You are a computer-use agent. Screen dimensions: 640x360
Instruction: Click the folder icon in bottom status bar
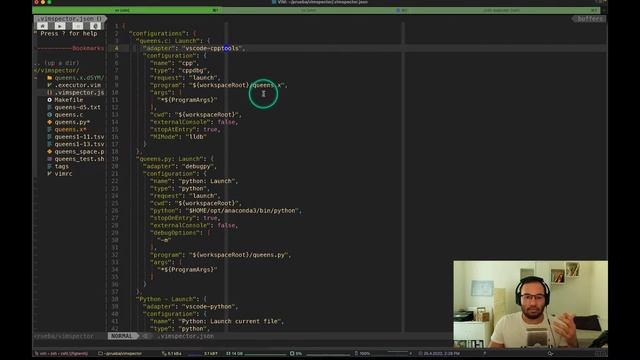[100, 353]
